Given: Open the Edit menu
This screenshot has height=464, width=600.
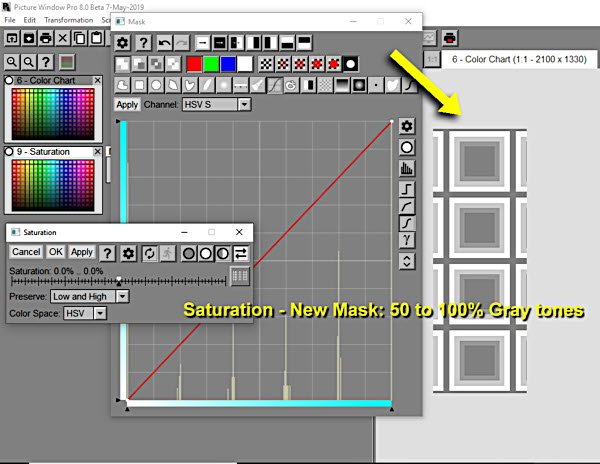Looking at the screenshot, I should (30, 20).
